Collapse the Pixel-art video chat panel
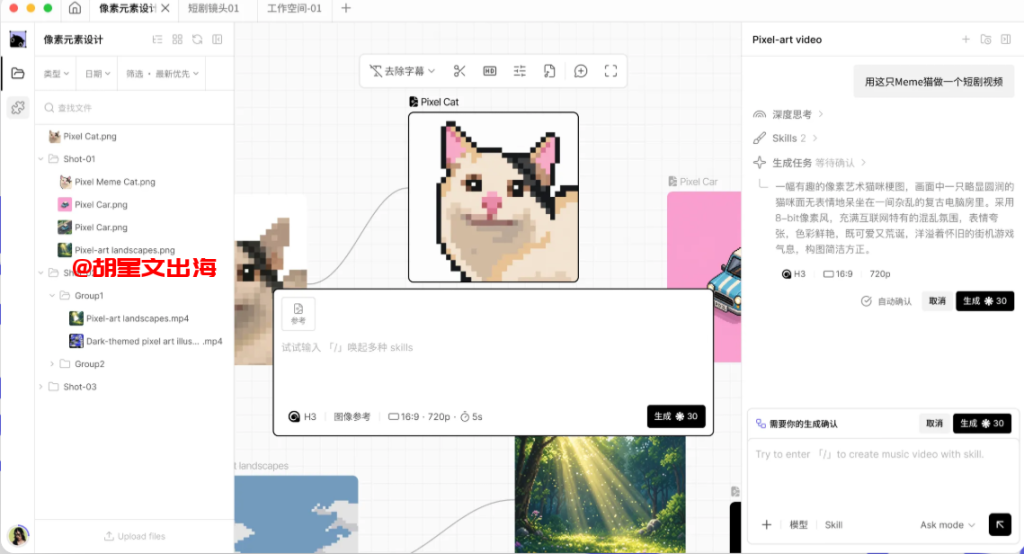 point(1006,39)
